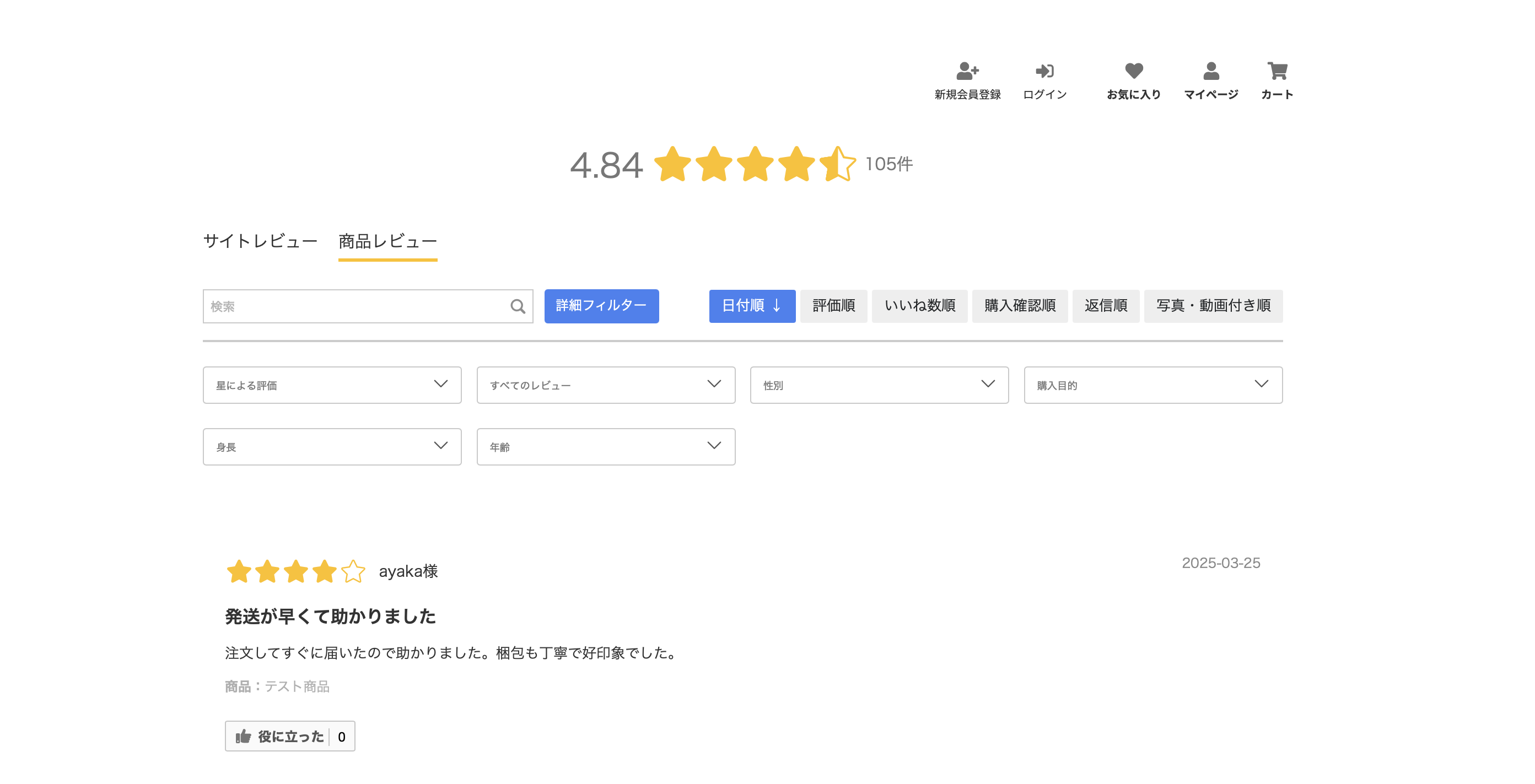
Task: Click the half-filled rating star
Action: click(837, 164)
